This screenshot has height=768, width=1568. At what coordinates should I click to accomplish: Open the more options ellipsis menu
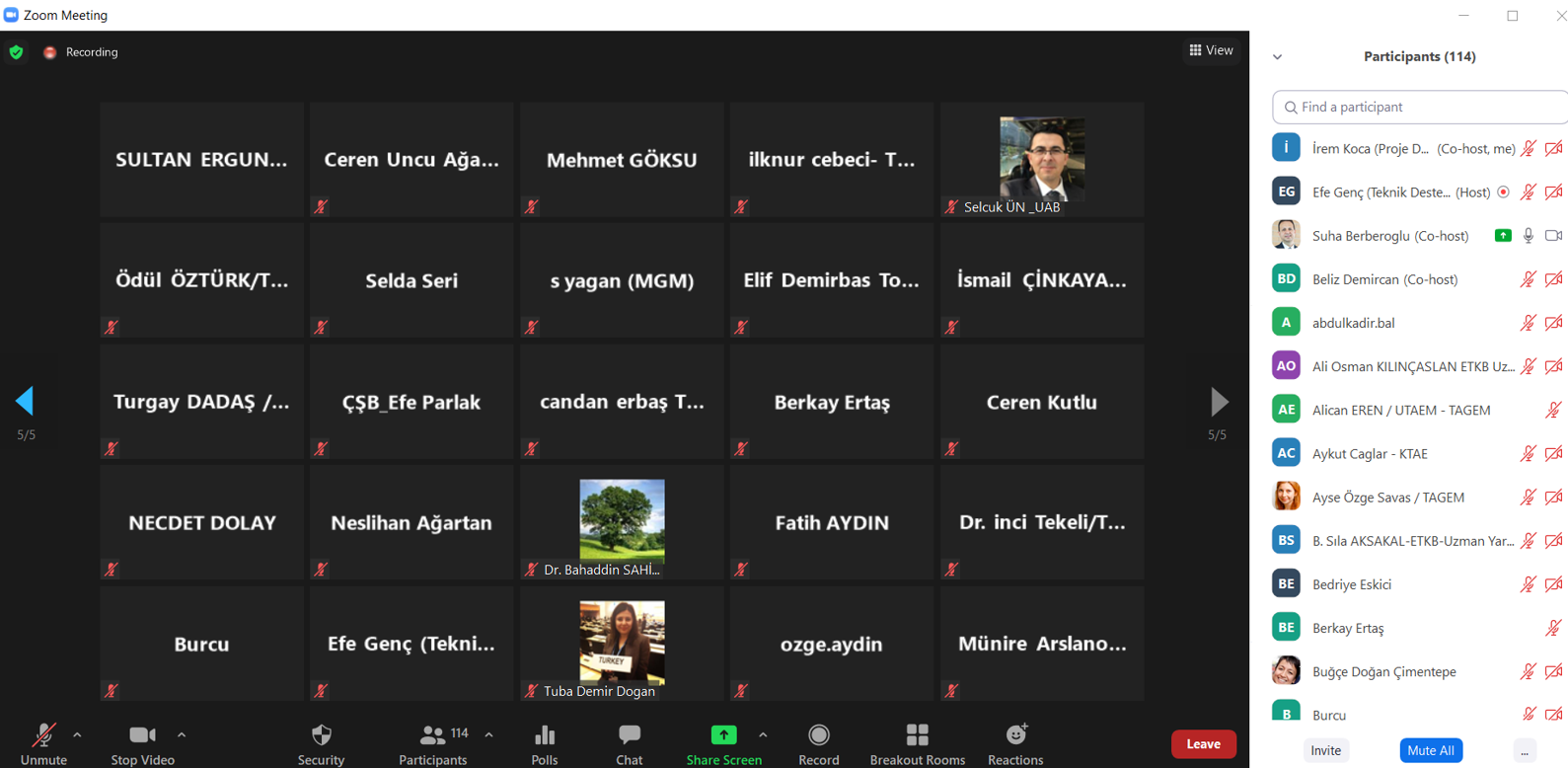1524,751
